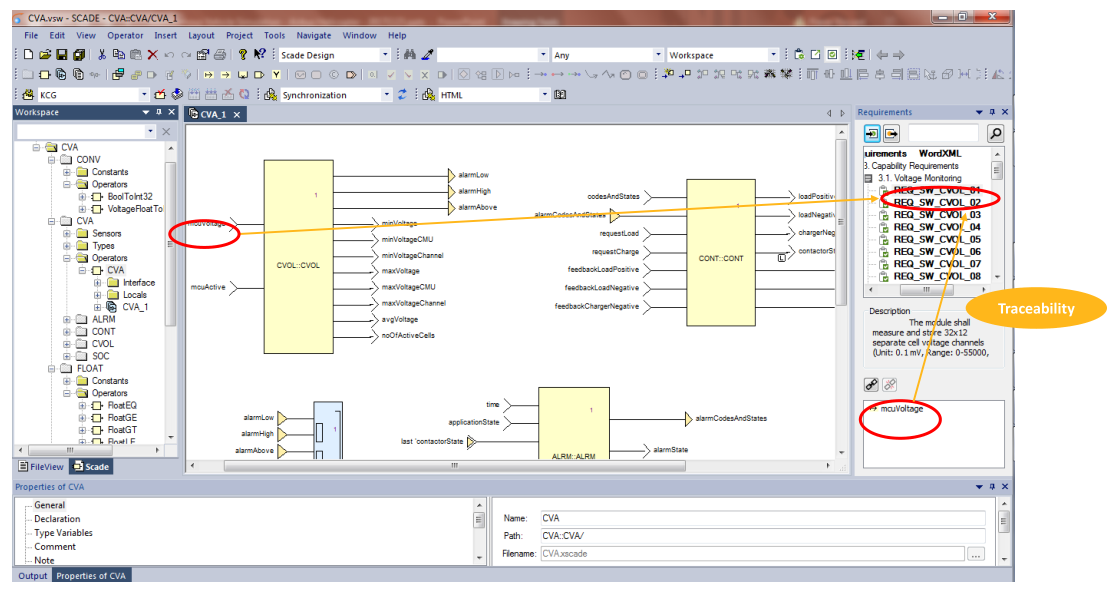Select REQ_SW_CVOL_08 requirement

(936, 276)
